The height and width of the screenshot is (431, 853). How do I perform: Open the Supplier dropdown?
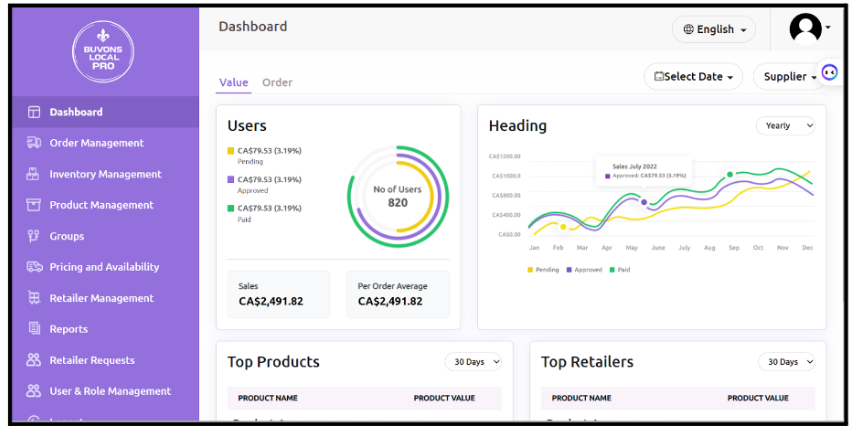(790, 77)
